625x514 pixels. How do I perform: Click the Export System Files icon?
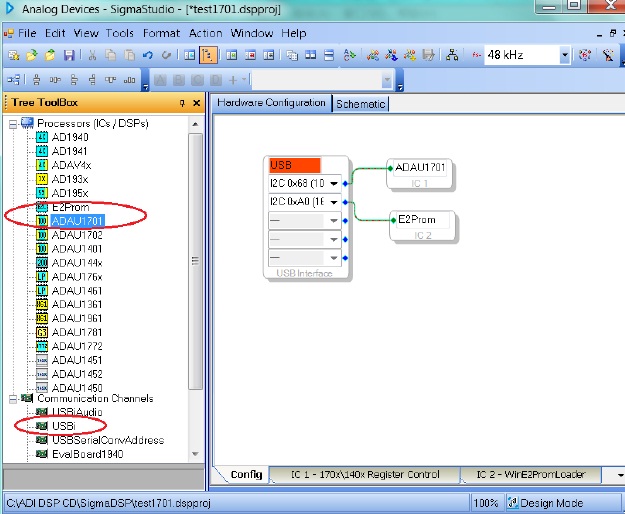pos(428,55)
